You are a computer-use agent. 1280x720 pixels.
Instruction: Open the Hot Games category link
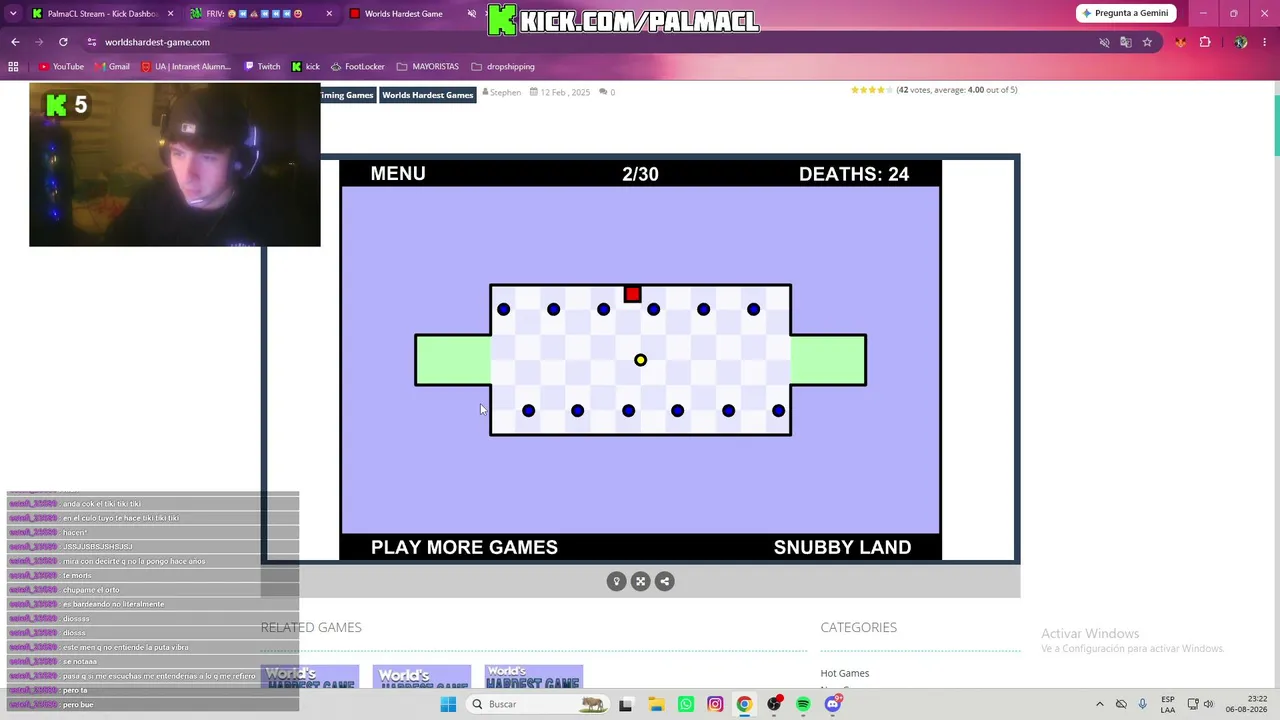click(x=845, y=673)
